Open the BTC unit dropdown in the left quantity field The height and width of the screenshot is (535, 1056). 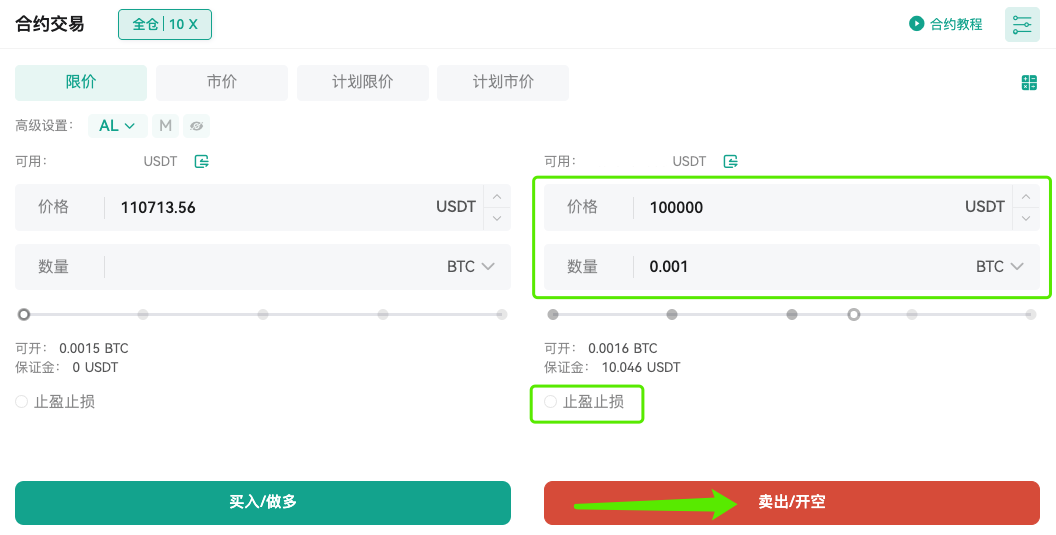click(x=471, y=267)
